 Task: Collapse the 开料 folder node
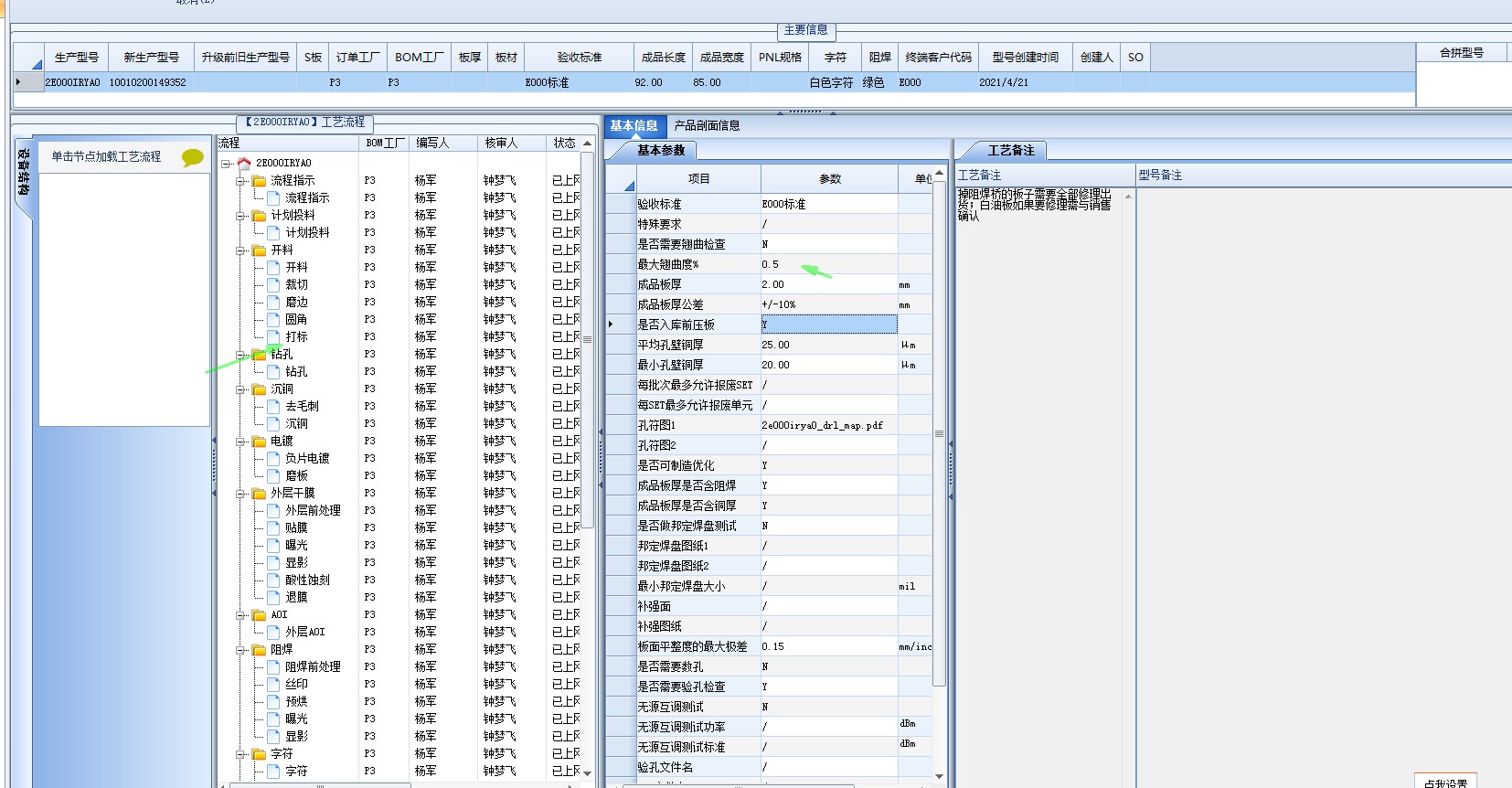(240, 250)
